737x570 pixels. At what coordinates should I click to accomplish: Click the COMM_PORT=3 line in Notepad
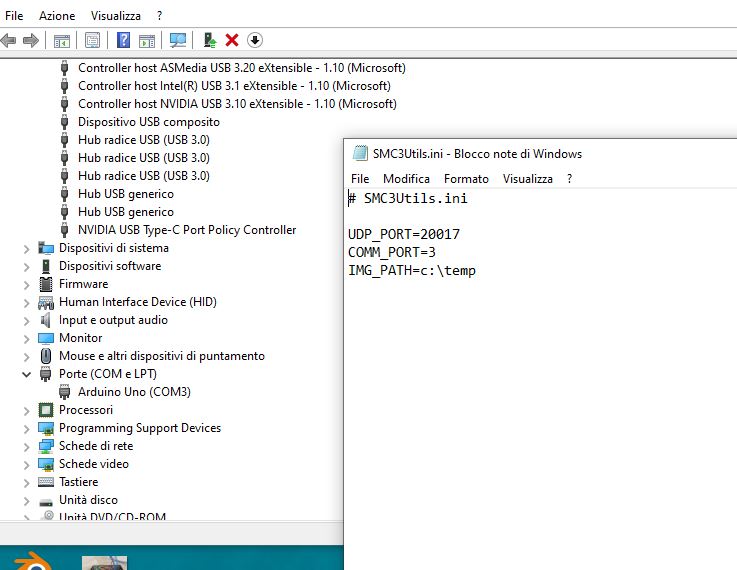click(392, 252)
